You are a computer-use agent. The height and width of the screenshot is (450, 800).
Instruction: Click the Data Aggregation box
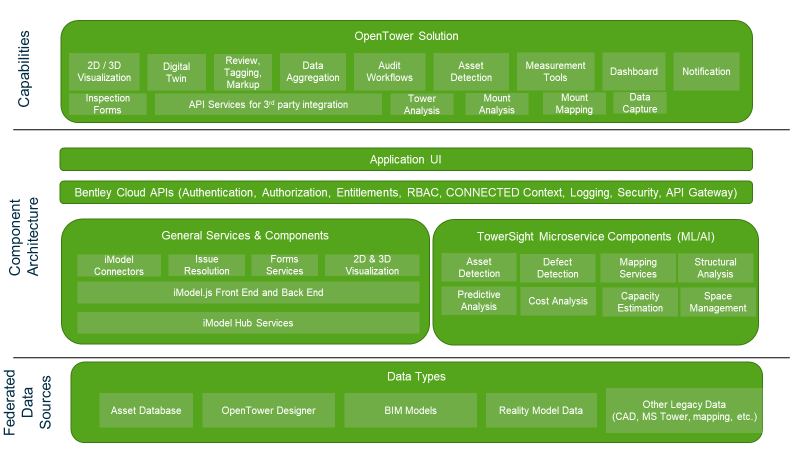point(313,71)
